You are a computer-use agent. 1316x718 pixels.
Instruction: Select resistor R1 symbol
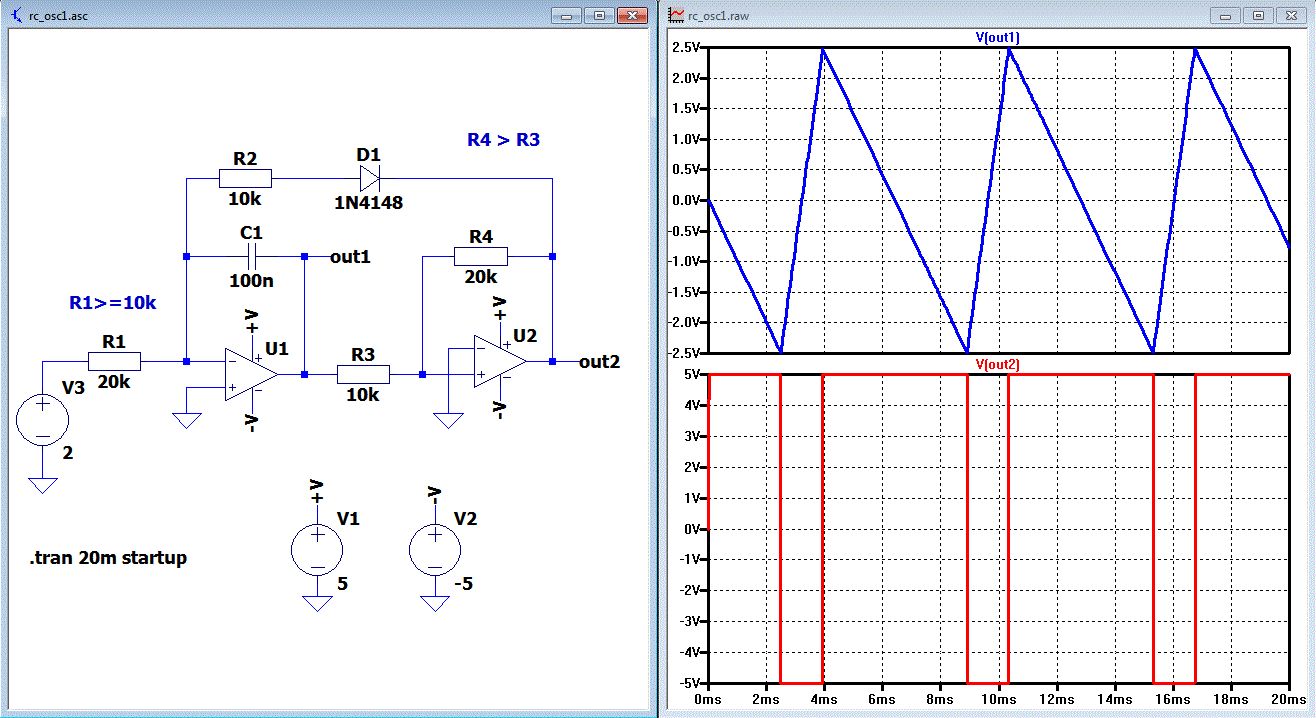pos(115,362)
